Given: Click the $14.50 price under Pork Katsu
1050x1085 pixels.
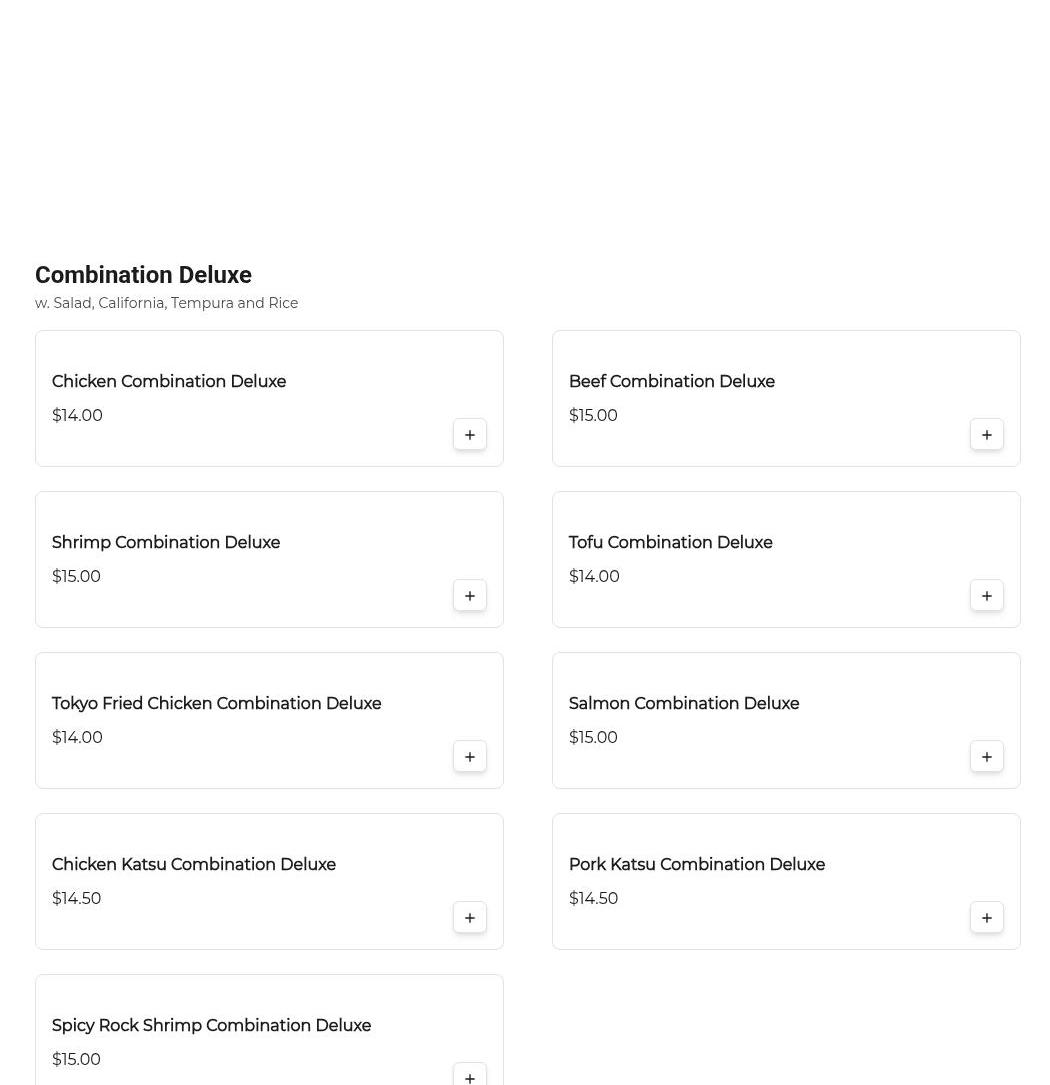Looking at the screenshot, I should click(594, 899).
